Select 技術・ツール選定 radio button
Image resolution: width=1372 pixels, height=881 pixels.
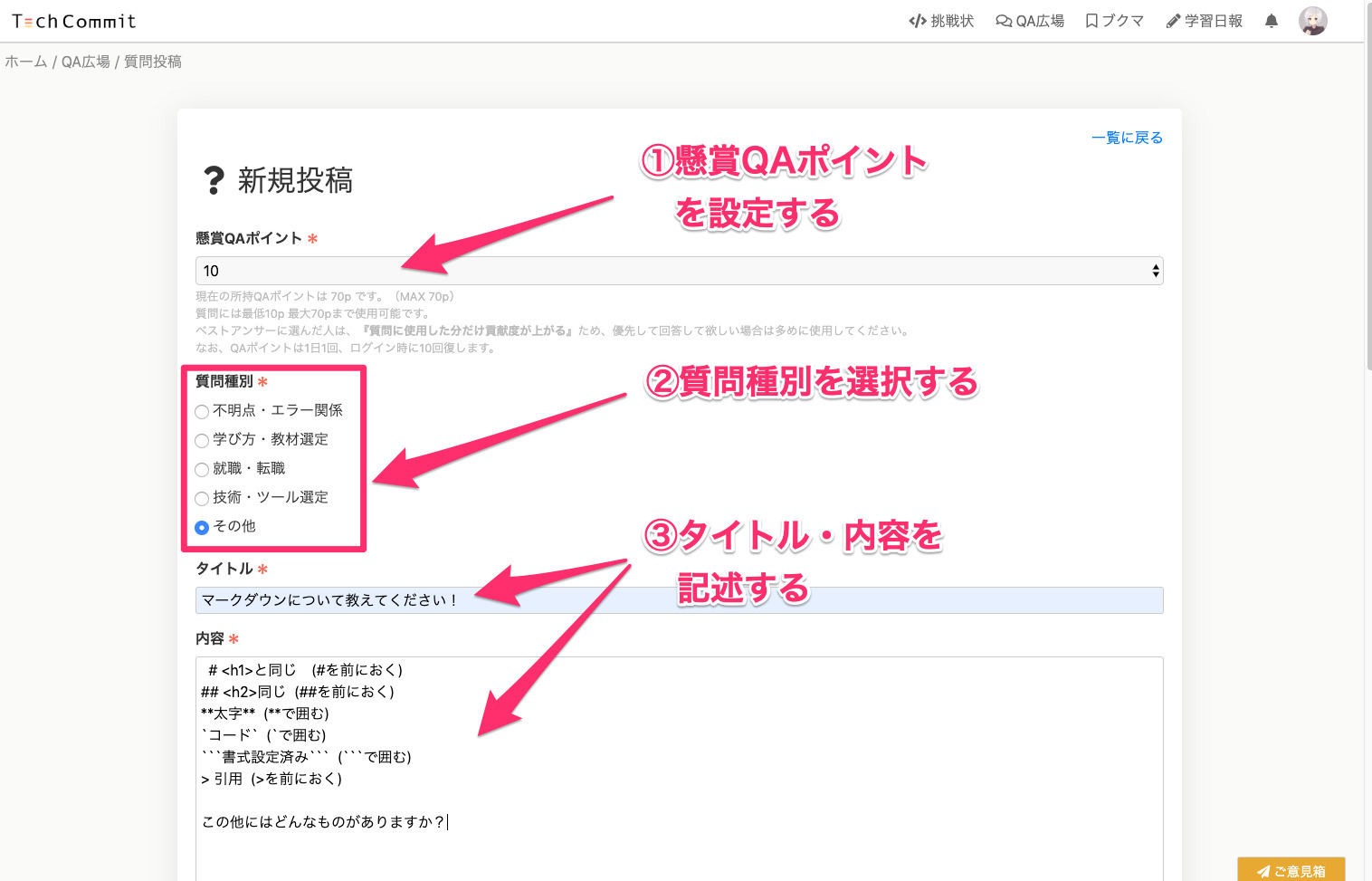(202, 498)
